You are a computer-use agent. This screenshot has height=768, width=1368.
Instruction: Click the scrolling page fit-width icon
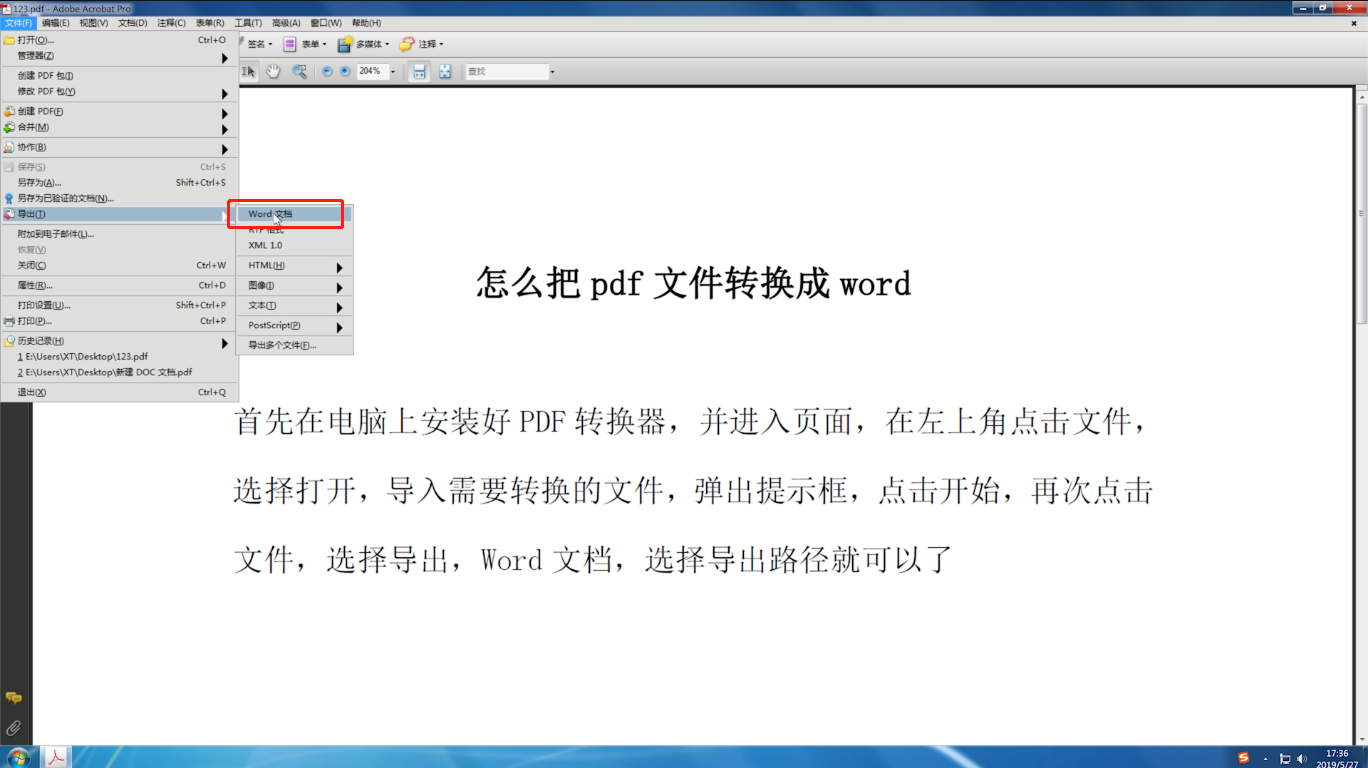(420, 71)
